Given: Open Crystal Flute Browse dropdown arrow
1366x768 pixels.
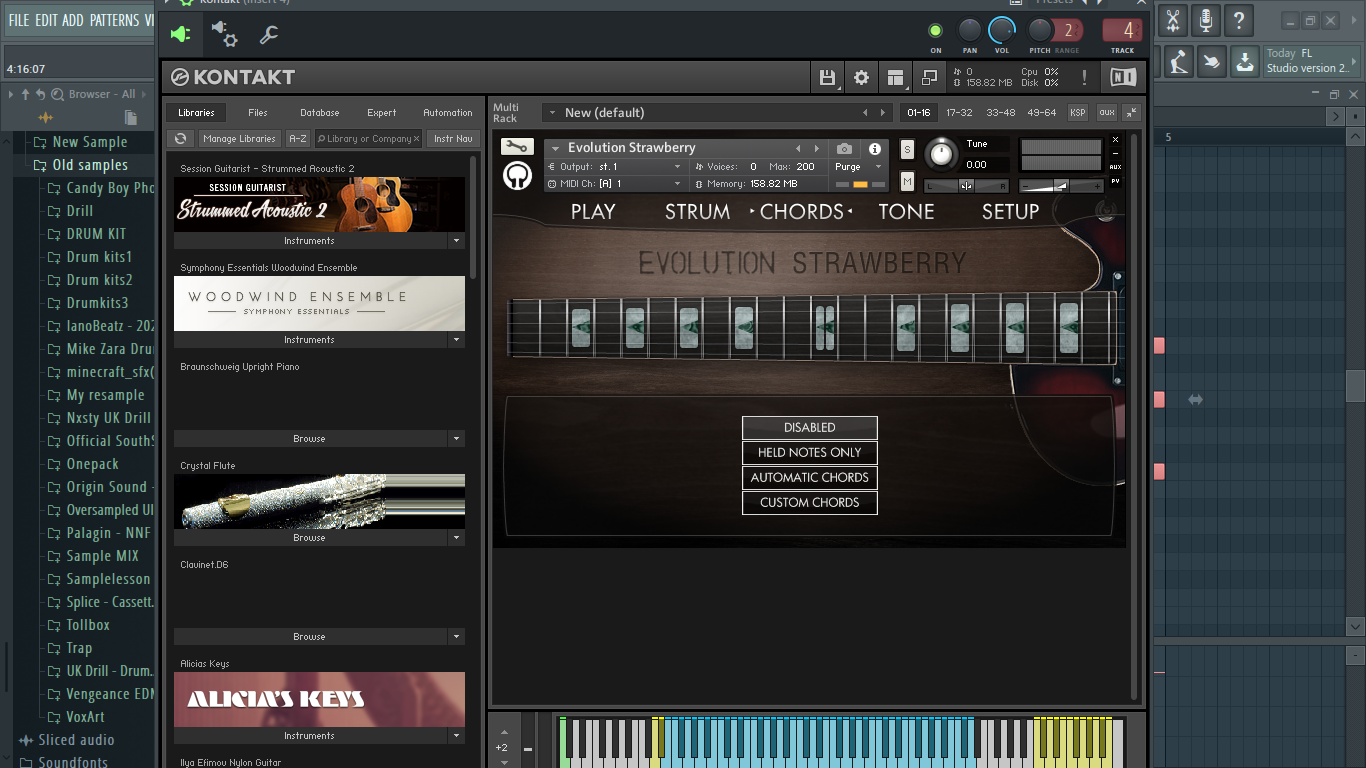Looking at the screenshot, I should [456, 538].
